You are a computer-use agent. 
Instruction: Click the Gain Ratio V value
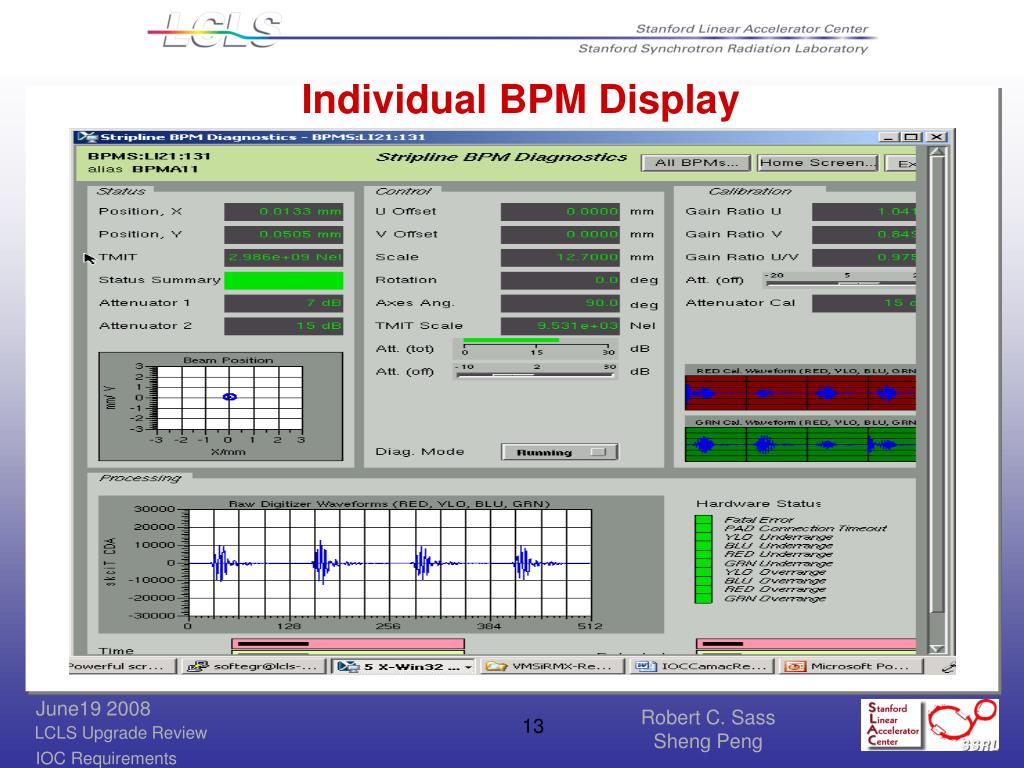pyautogui.click(x=864, y=234)
